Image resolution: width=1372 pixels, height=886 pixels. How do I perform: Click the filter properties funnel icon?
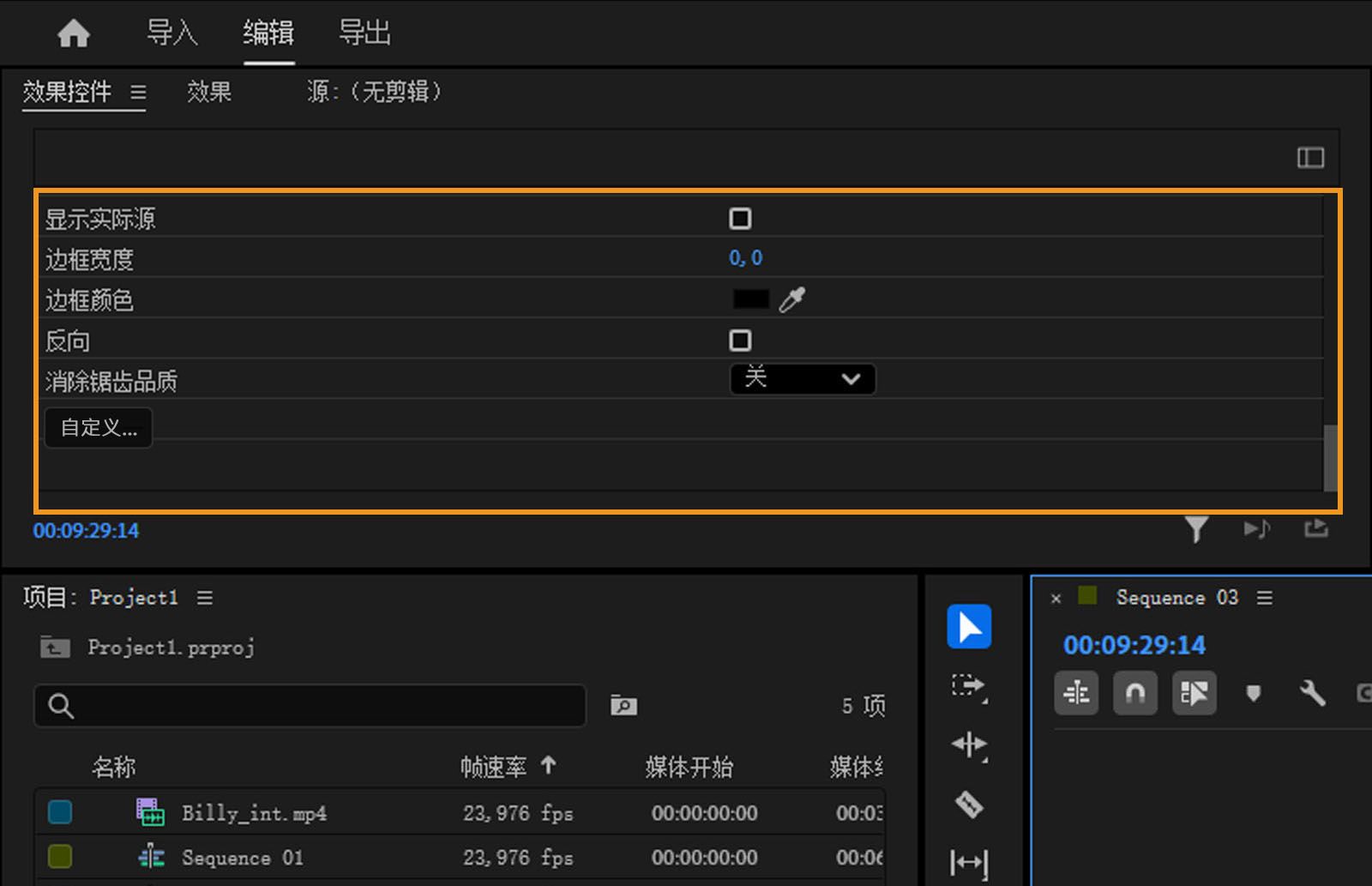[1196, 529]
